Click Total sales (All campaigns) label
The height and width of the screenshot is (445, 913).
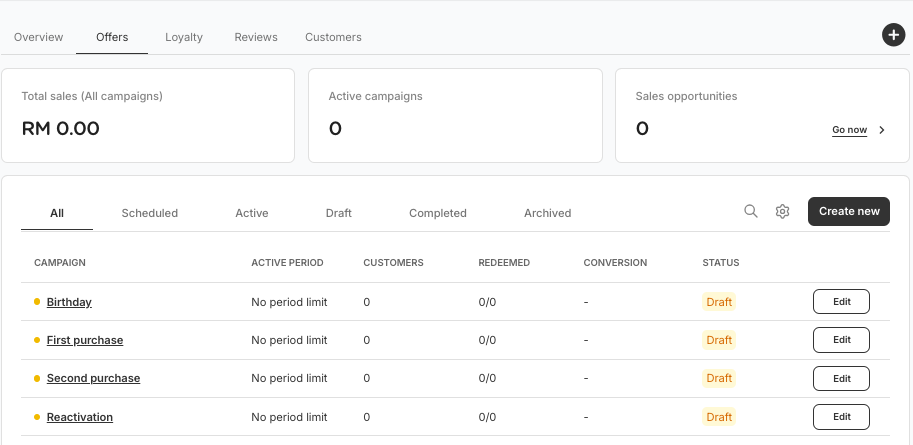coord(92,96)
